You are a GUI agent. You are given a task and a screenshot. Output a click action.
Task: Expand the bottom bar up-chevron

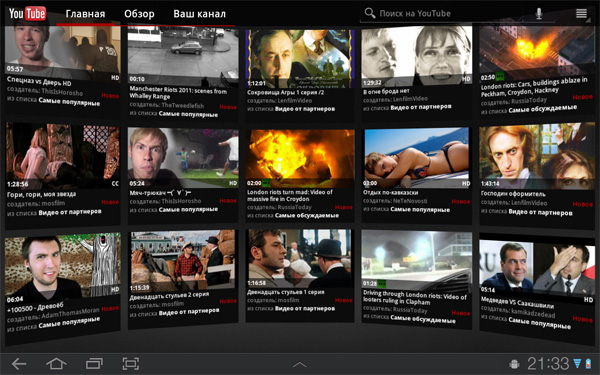[x=300, y=364]
